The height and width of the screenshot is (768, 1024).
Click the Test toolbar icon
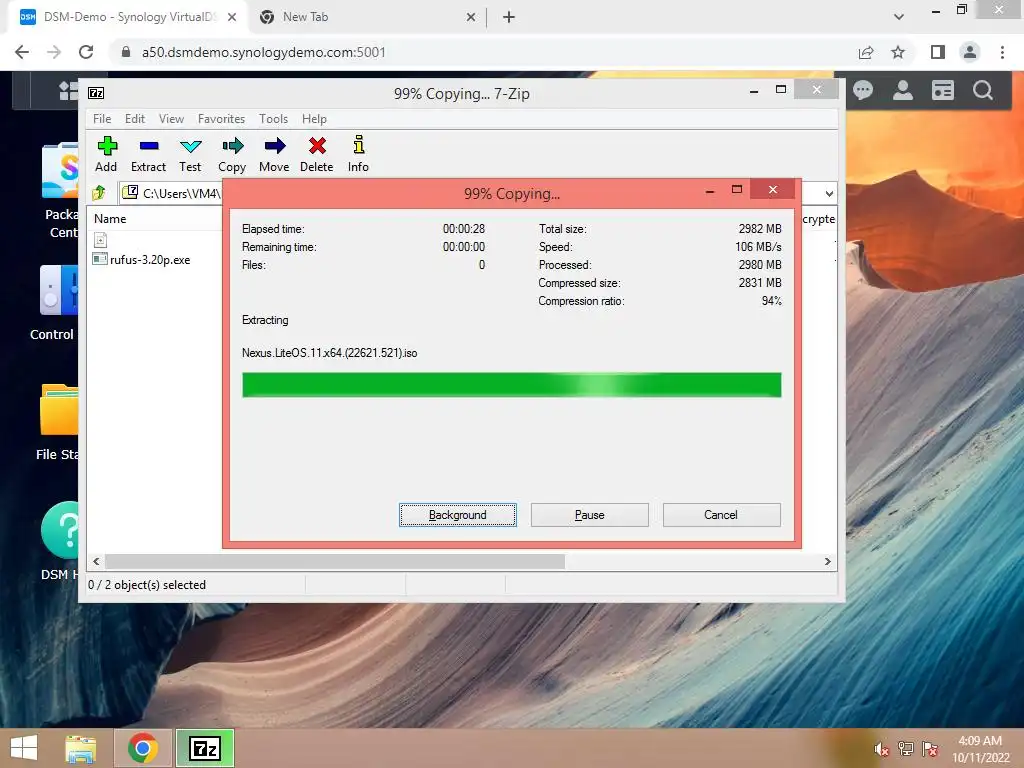[190, 154]
